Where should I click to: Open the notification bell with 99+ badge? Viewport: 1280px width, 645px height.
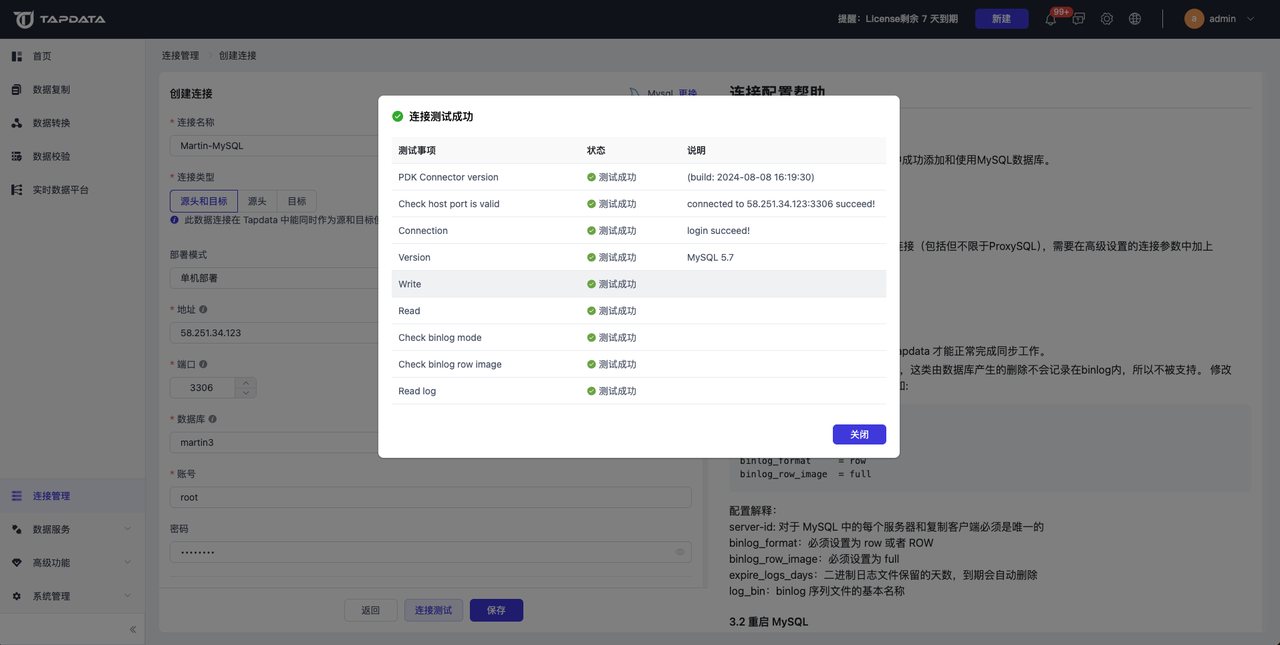click(1051, 19)
